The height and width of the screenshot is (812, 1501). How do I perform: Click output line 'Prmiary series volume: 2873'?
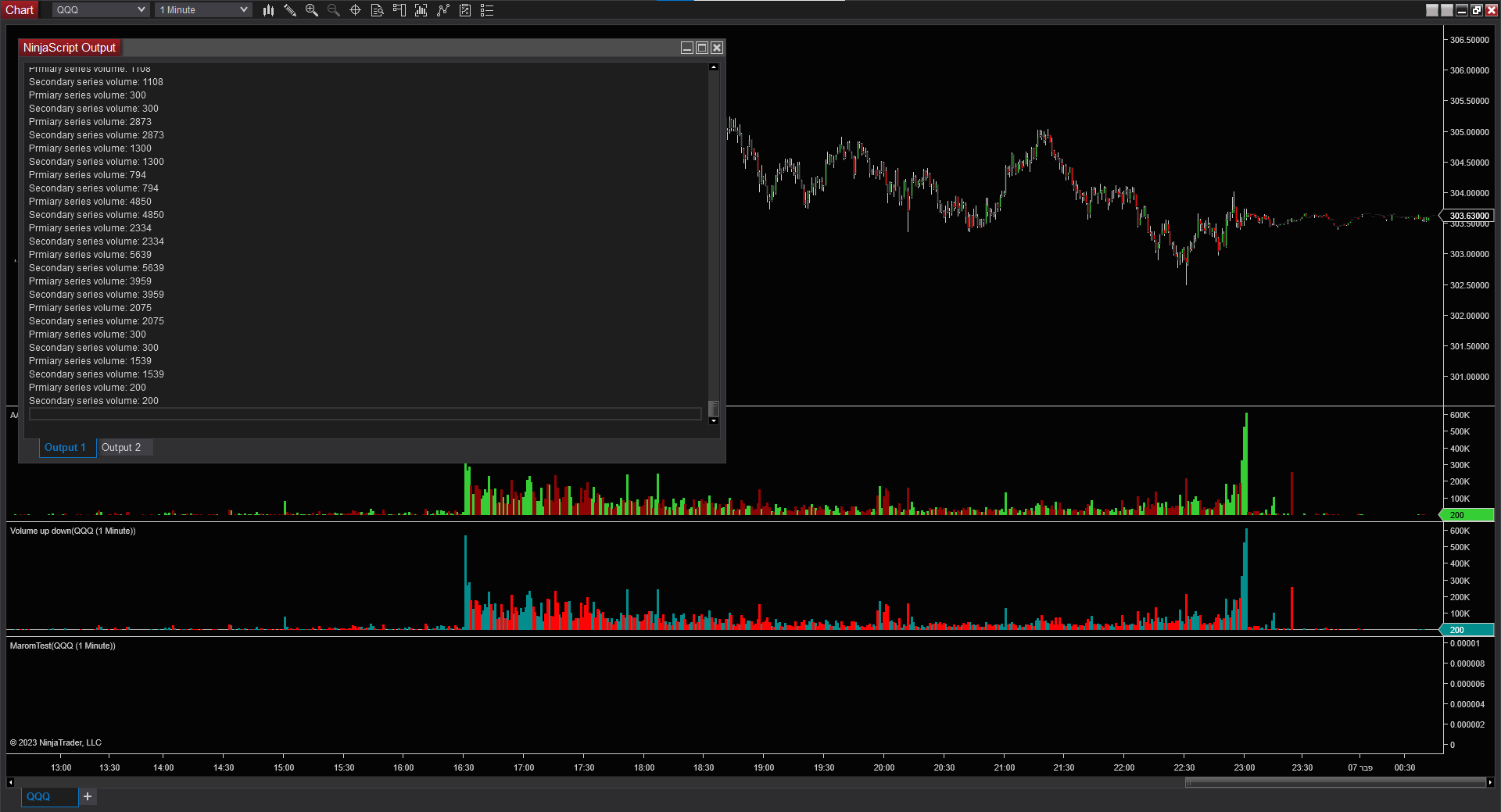[91, 122]
